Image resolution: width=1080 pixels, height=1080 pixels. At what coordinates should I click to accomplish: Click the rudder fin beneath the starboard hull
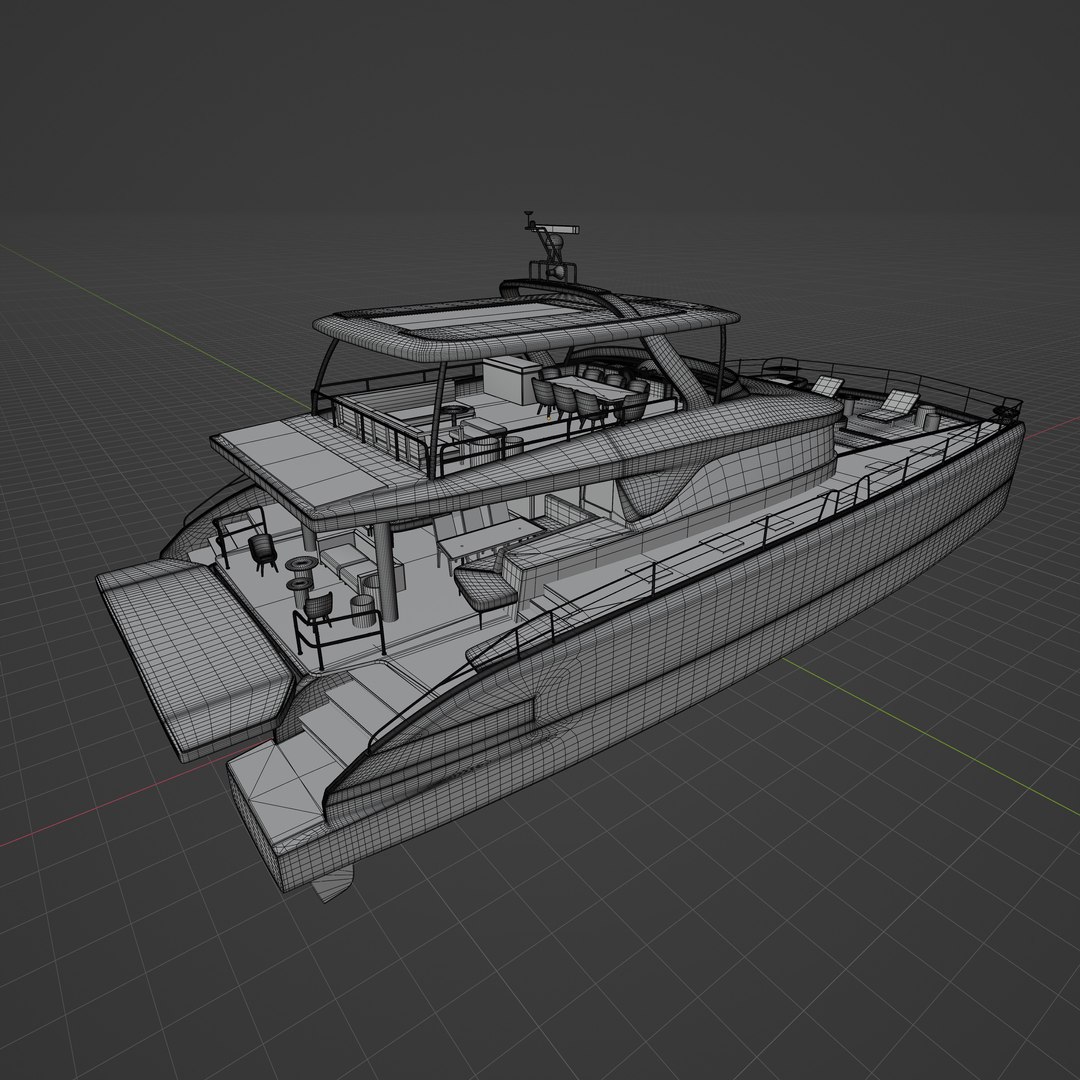point(332,884)
